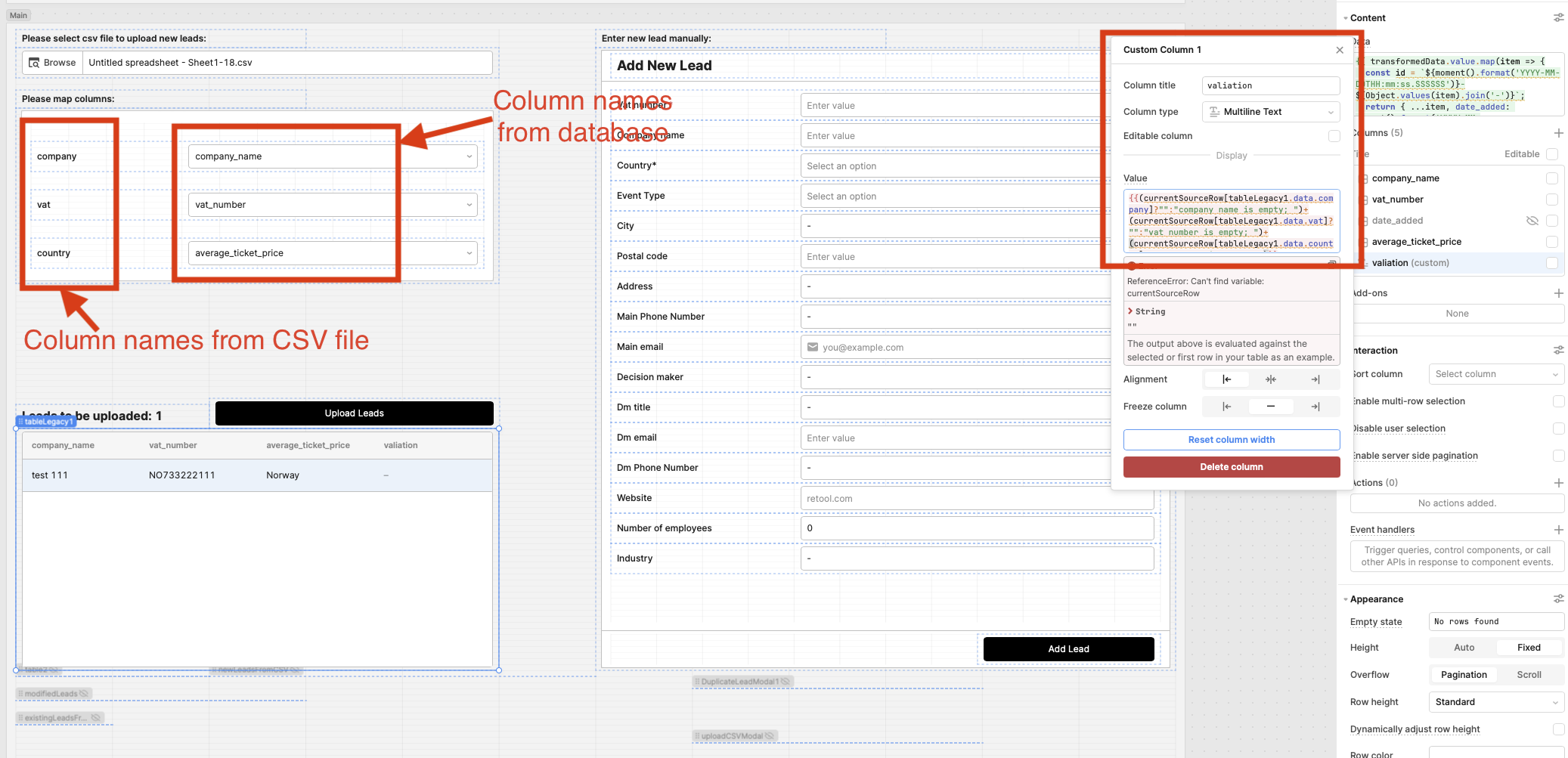Expand the Row height Standard dropdown
Image resolution: width=1568 pixels, height=758 pixels.
coord(1495,702)
